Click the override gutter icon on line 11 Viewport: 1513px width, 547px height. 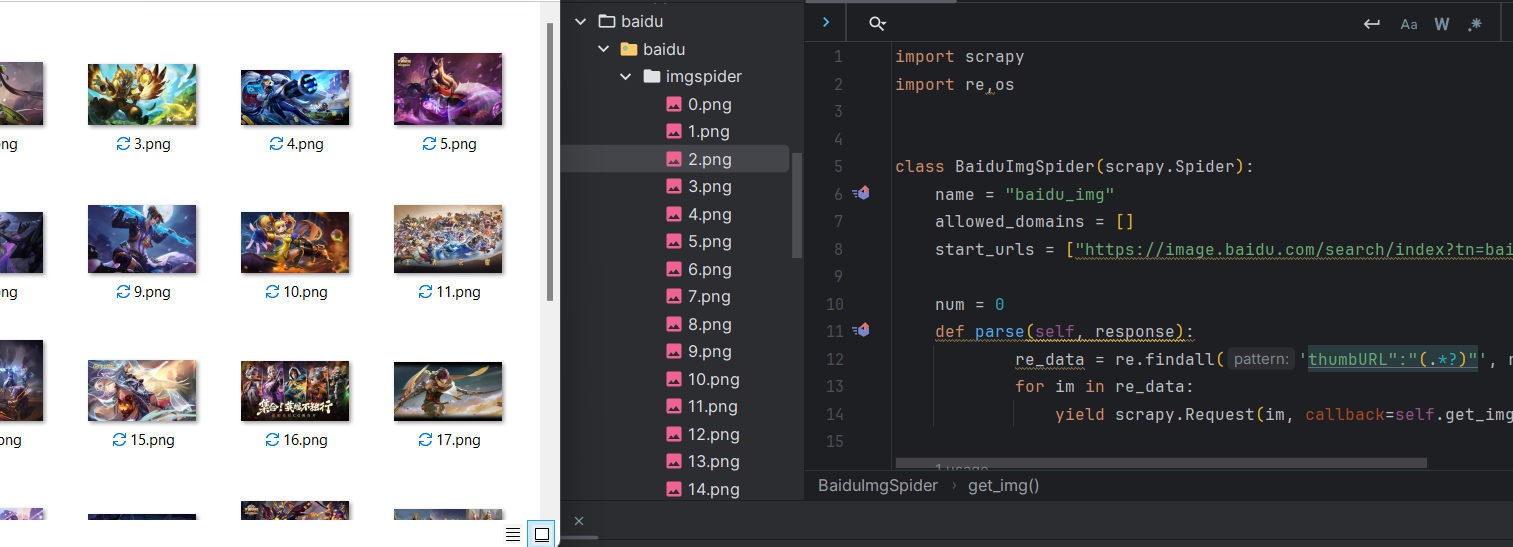861,331
